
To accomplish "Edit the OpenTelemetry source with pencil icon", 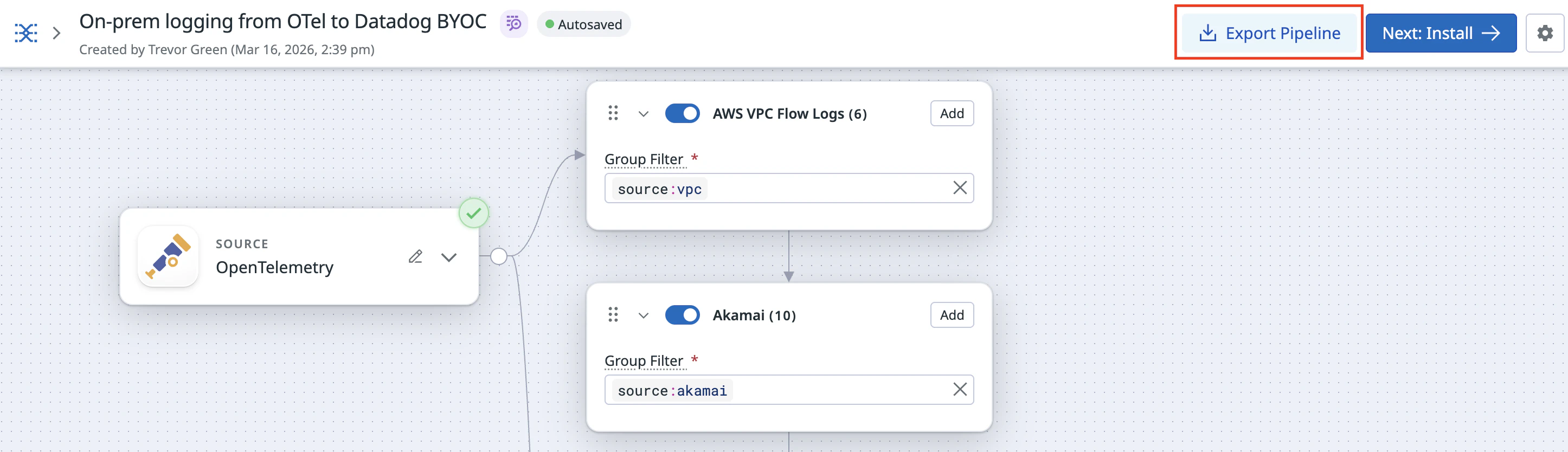I will 415,257.
